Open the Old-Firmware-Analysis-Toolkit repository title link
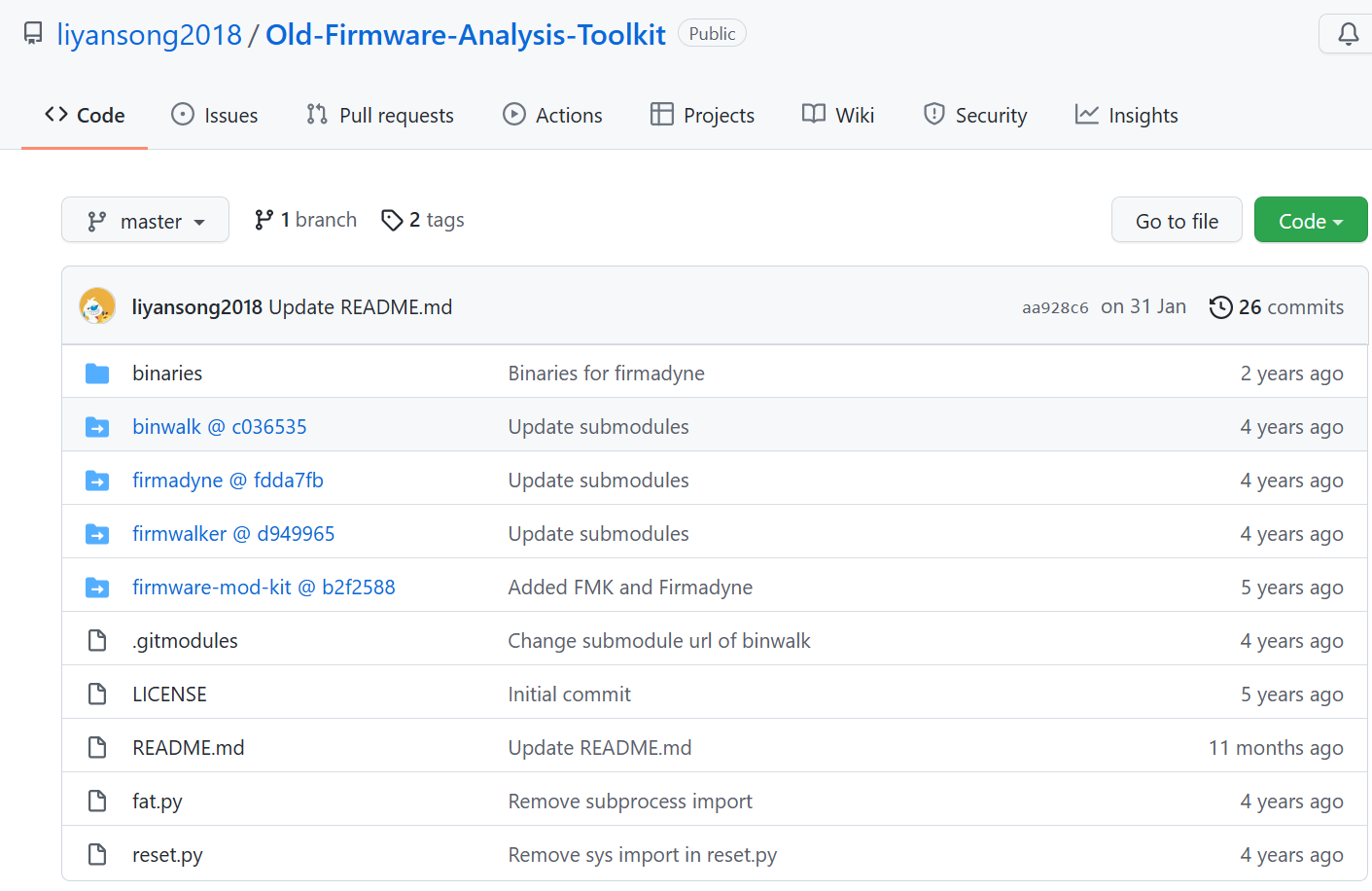The image size is (1372, 891). (x=465, y=35)
